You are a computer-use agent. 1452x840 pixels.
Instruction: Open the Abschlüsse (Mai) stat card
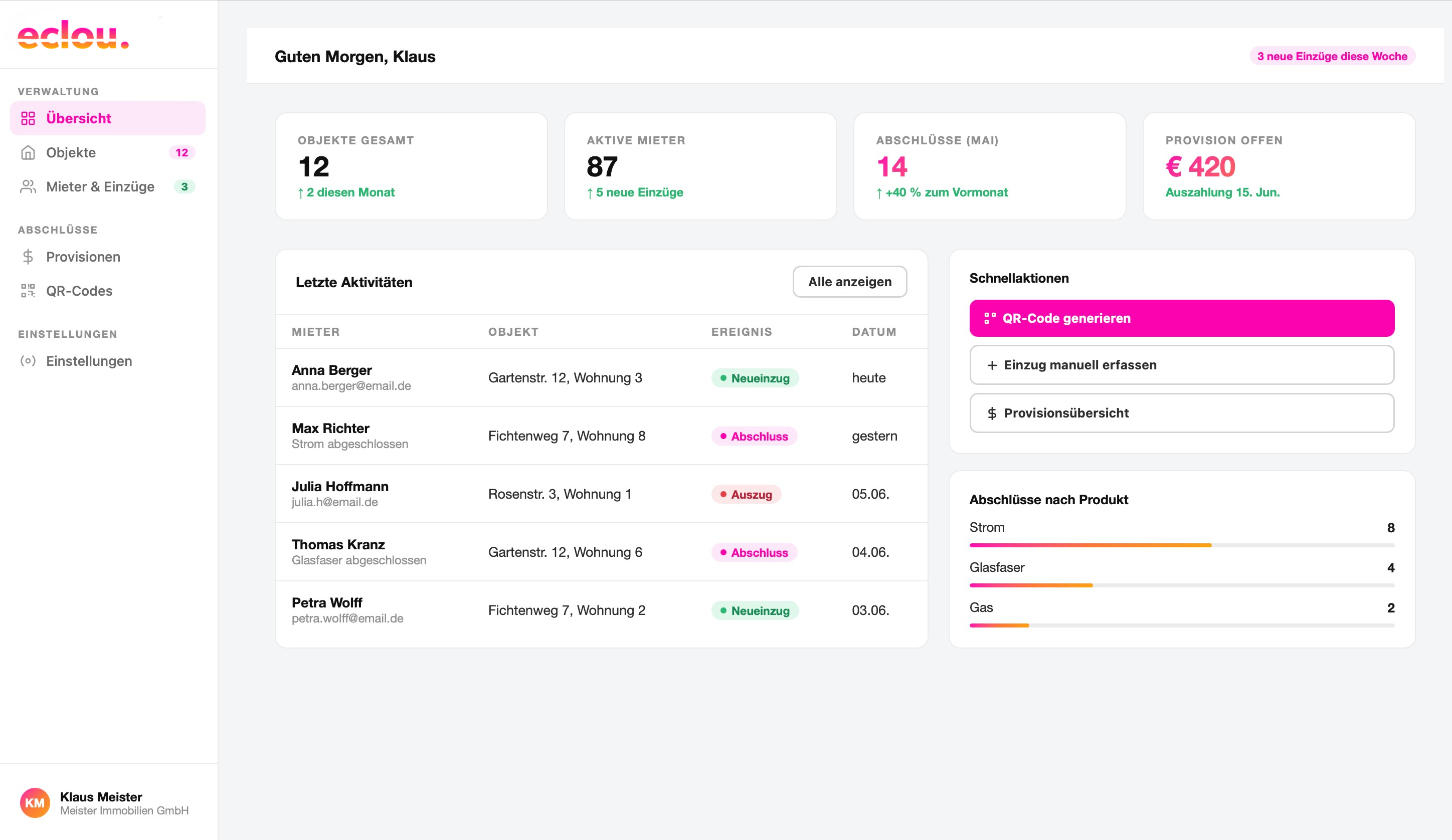click(990, 166)
